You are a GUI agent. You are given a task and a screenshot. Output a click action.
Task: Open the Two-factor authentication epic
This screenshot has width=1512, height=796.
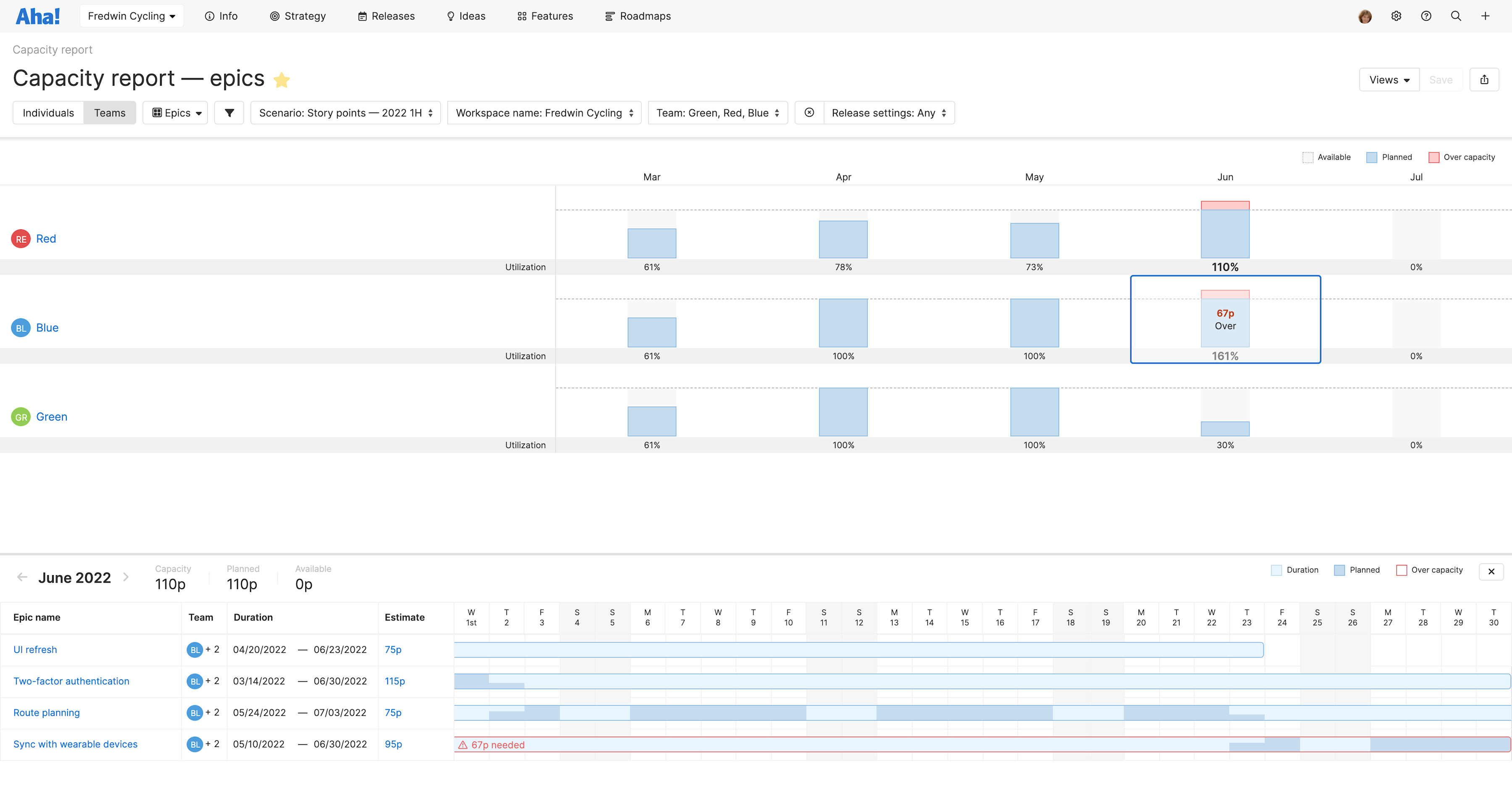click(71, 681)
